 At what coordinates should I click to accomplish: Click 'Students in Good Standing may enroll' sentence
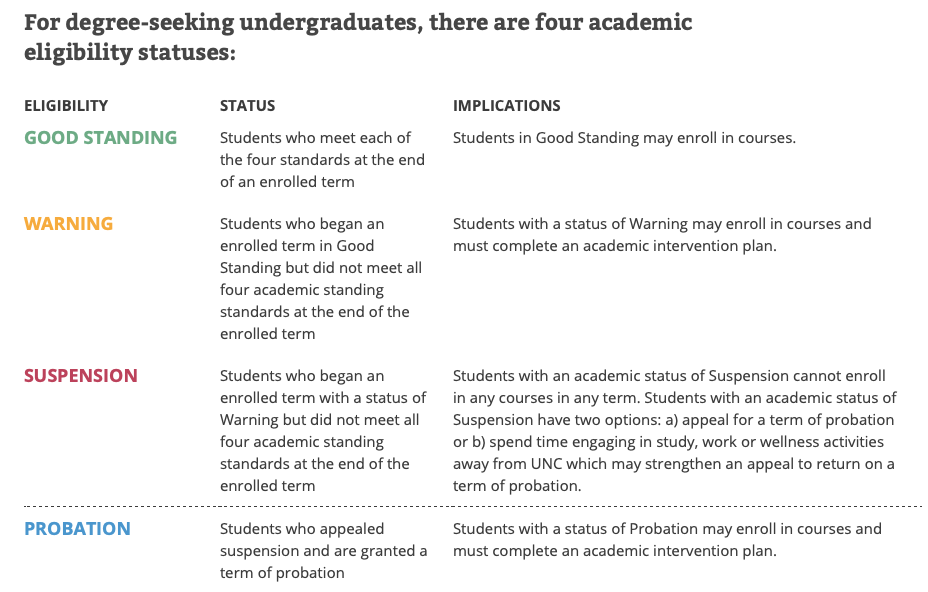[x=624, y=138]
